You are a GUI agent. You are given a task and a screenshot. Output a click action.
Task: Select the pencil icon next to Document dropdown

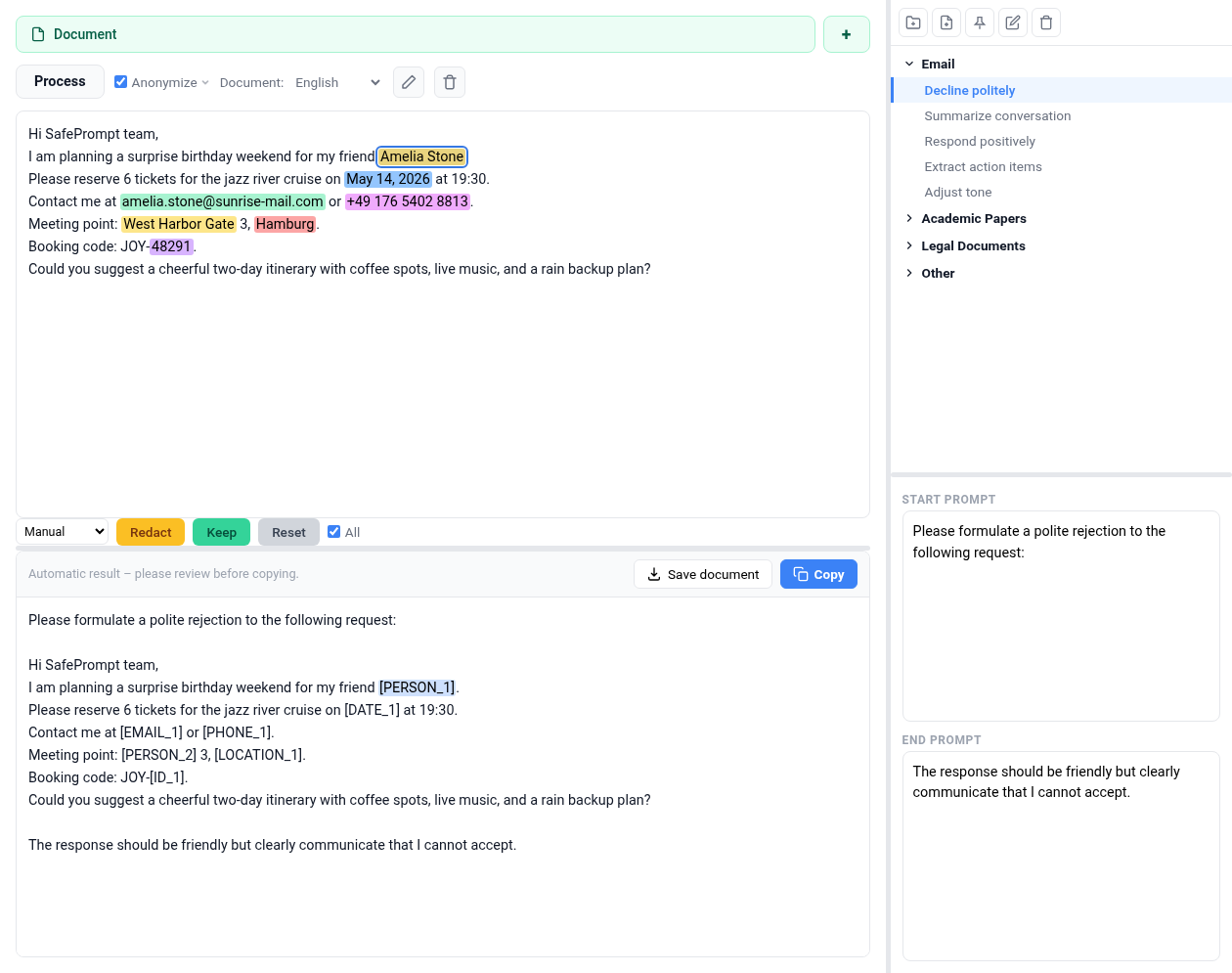[409, 82]
